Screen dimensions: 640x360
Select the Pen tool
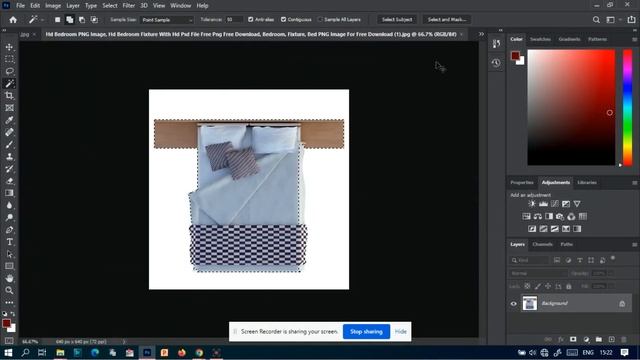tap(9, 230)
